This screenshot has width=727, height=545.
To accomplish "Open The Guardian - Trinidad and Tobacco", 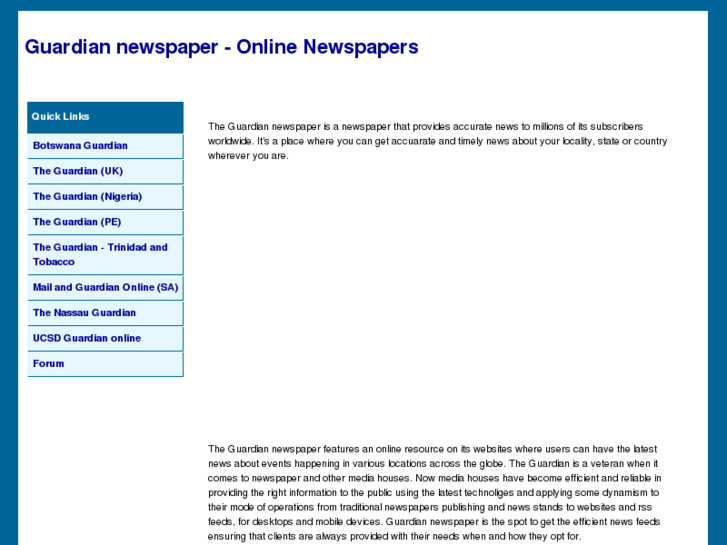I will tap(105, 255).
